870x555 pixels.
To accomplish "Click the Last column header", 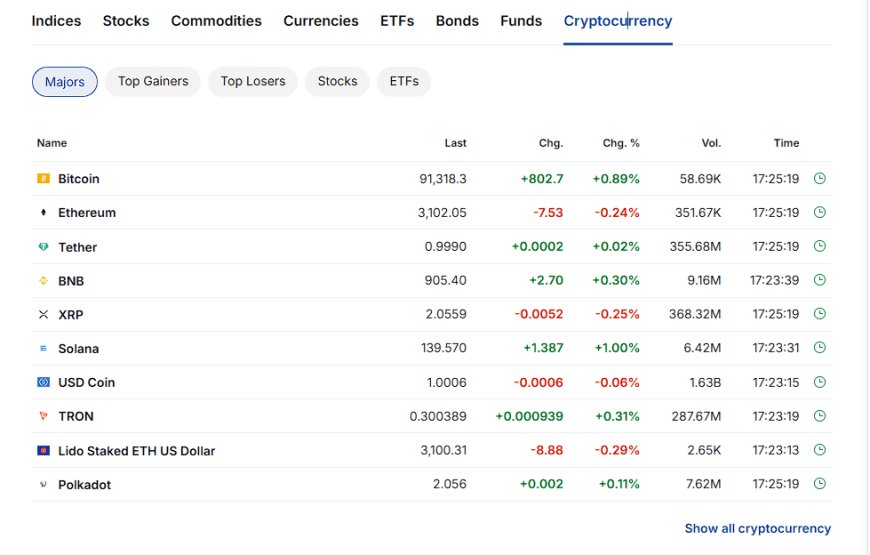I will click(x=455, y=143).
